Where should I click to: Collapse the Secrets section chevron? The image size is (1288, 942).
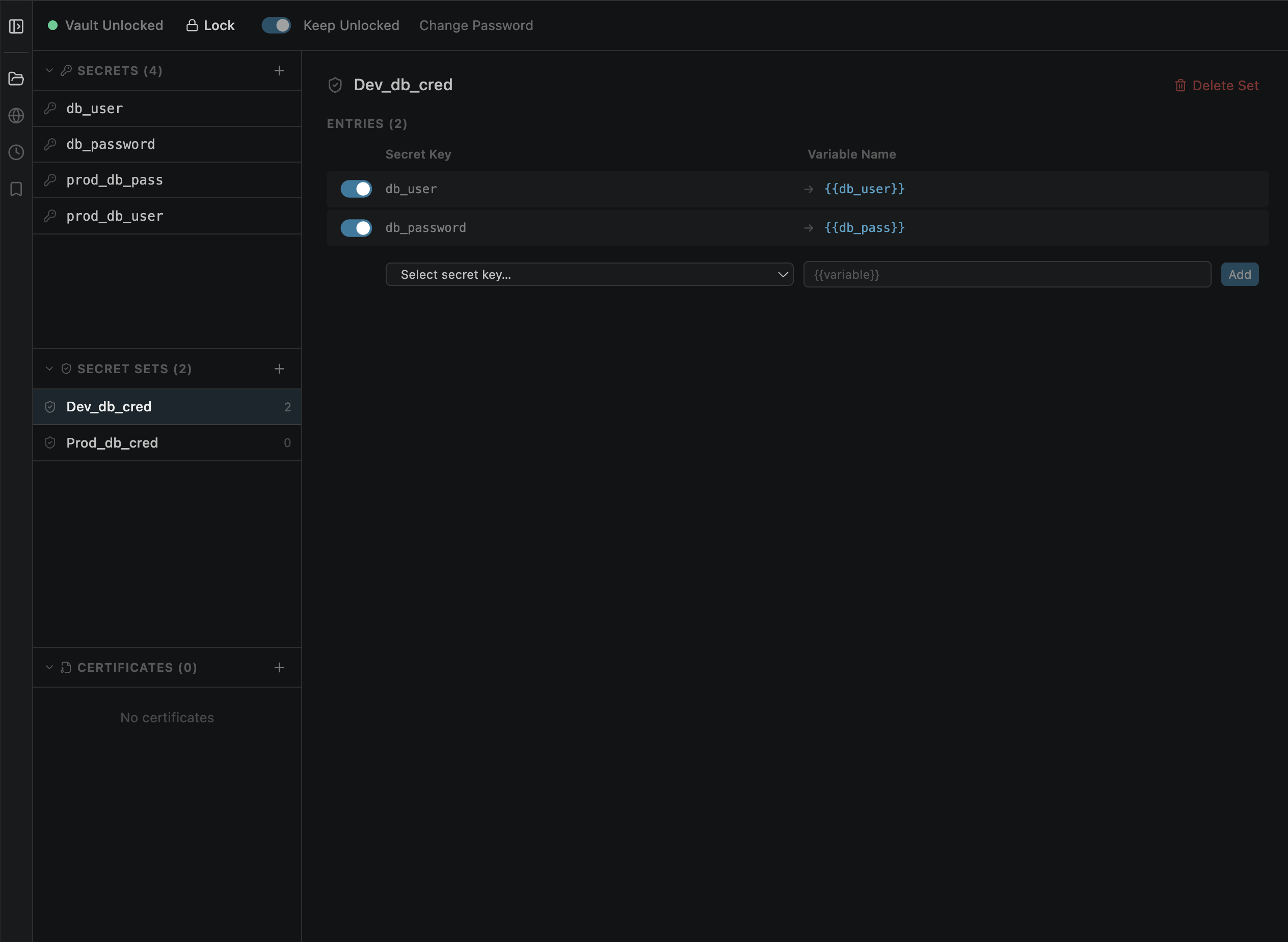(49, 71)
